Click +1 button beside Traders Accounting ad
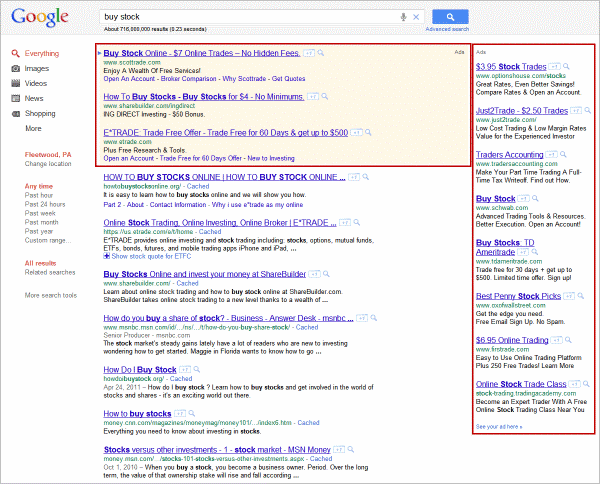The height and width of the screenshot is (484, 600). (551, 155)
